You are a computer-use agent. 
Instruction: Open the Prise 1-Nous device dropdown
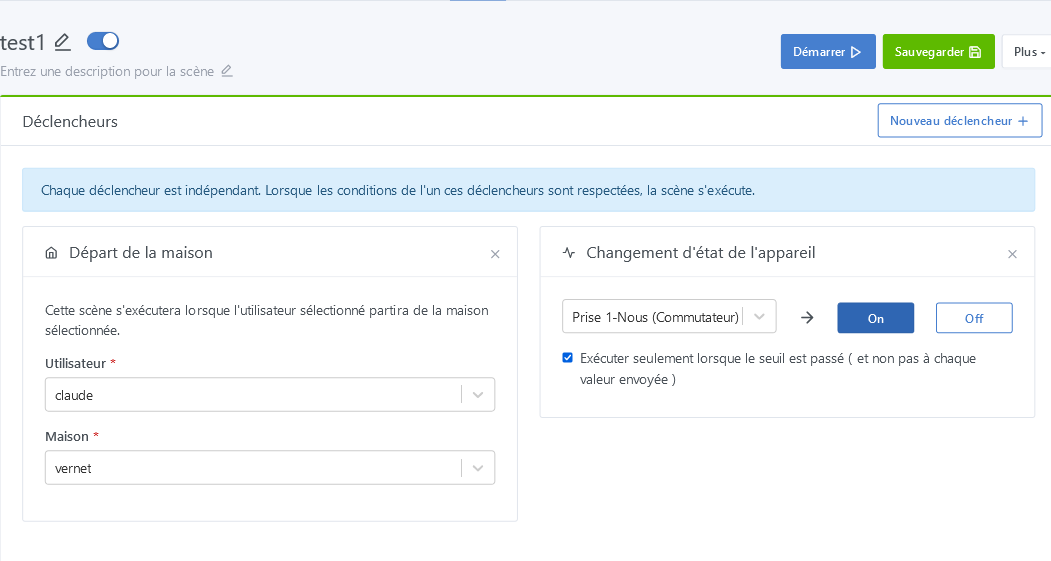click(x=668, y=317)
